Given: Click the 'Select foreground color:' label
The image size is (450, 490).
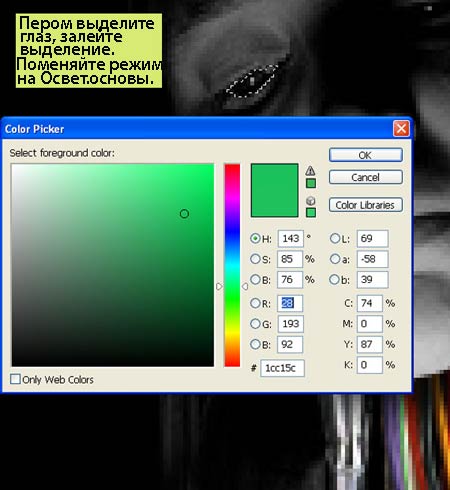Looking at the screenshot, I should 62,153.
